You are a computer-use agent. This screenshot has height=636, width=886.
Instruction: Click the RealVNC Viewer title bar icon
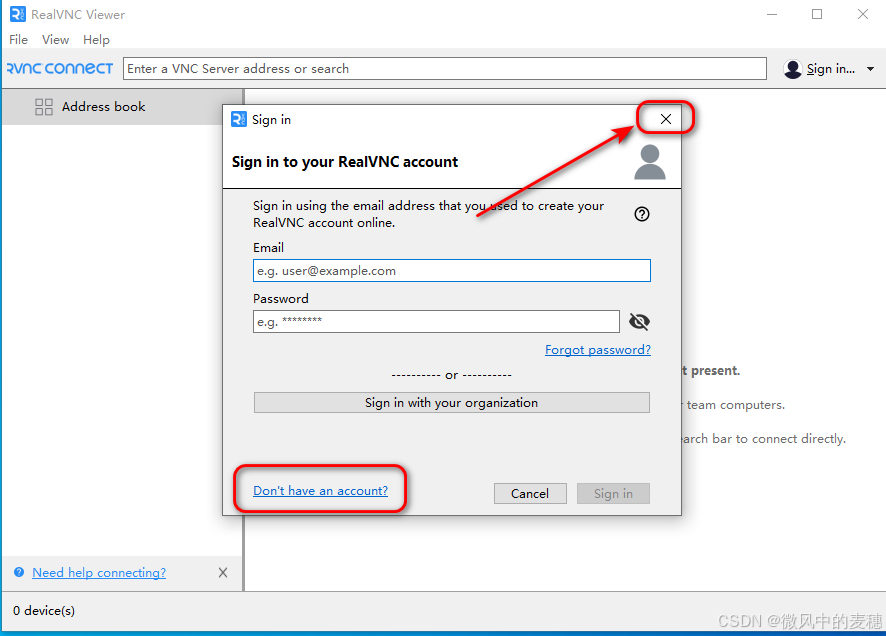pyautogui.click(x=18, y=14)
